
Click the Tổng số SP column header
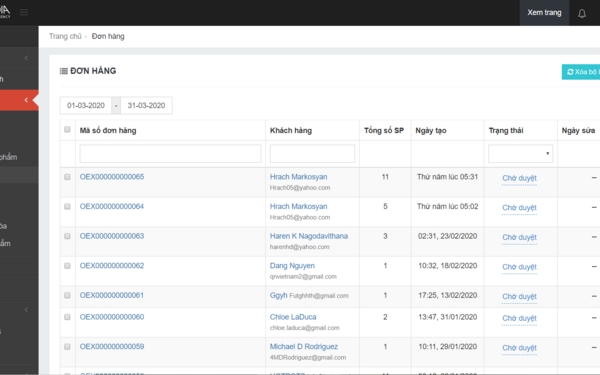click(x=384, y=130)
